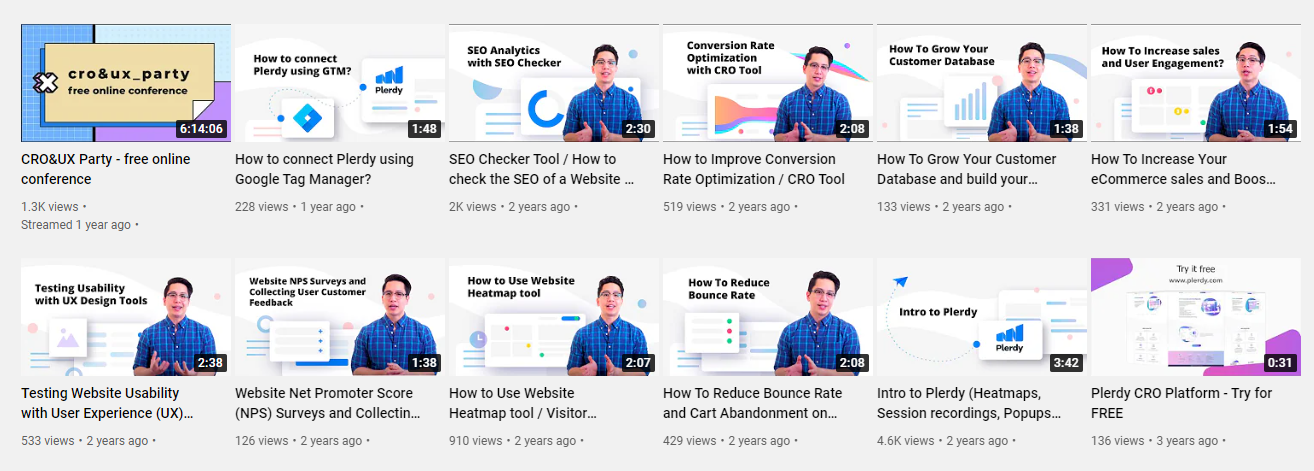This screenshot has width=1314, height=471.
Task: Click the 2:38 duration badge
Action: [x=210, y=363]
